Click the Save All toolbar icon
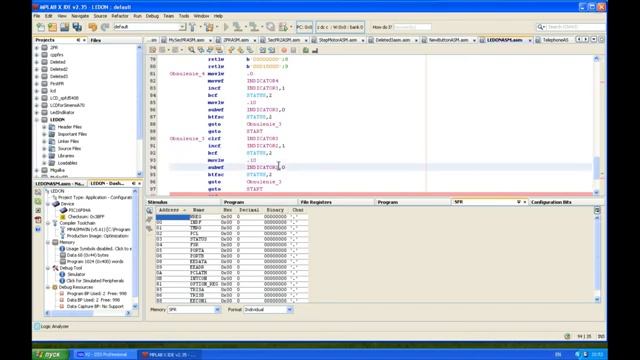Image resolution: width=640 pixels, height=360 pixels. [x=77, y=27]
